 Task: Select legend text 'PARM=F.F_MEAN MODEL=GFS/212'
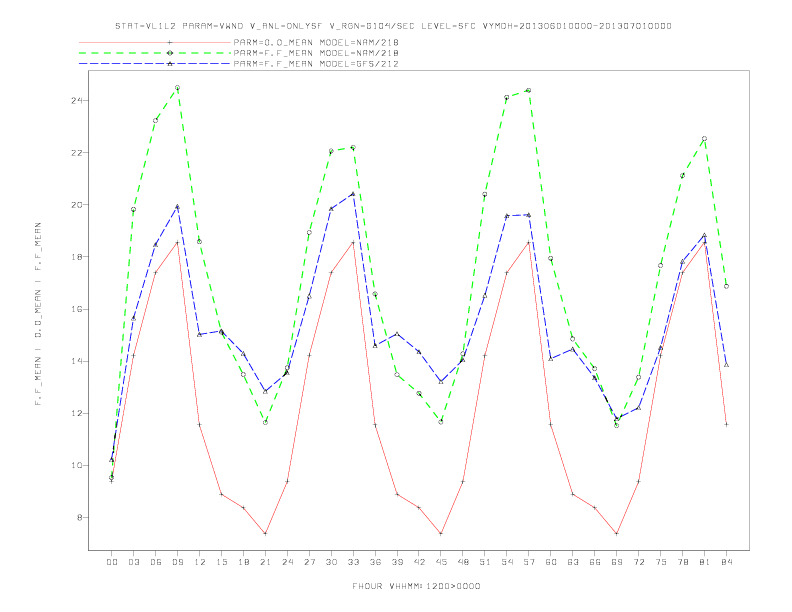click(x=316, y=64)
